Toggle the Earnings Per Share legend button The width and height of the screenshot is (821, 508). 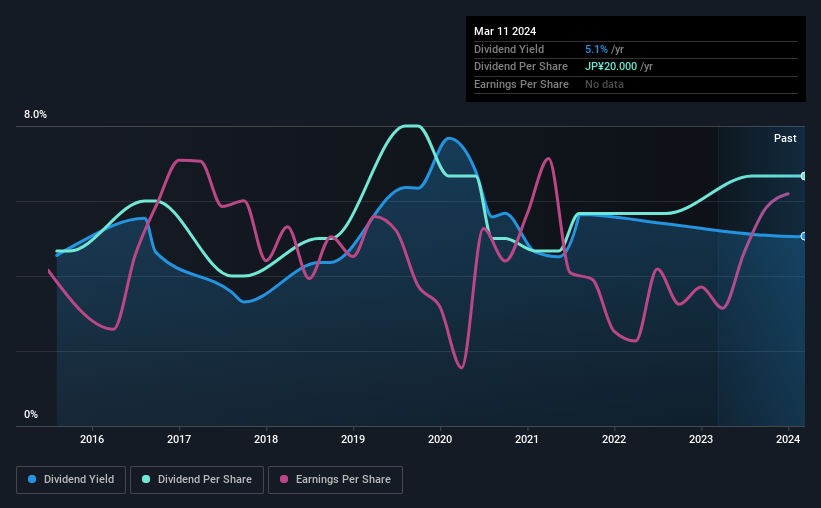(x=335, y=480)
